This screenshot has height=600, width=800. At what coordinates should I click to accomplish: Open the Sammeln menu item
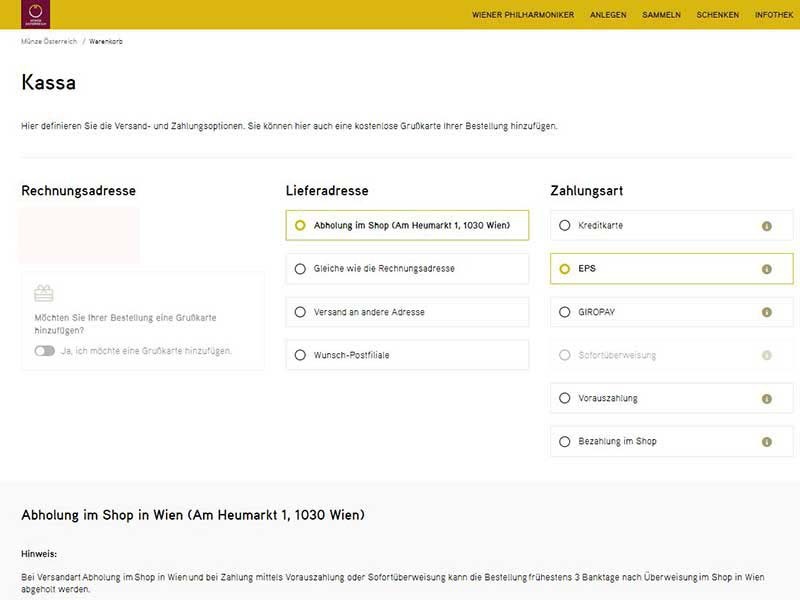(661, 15)
